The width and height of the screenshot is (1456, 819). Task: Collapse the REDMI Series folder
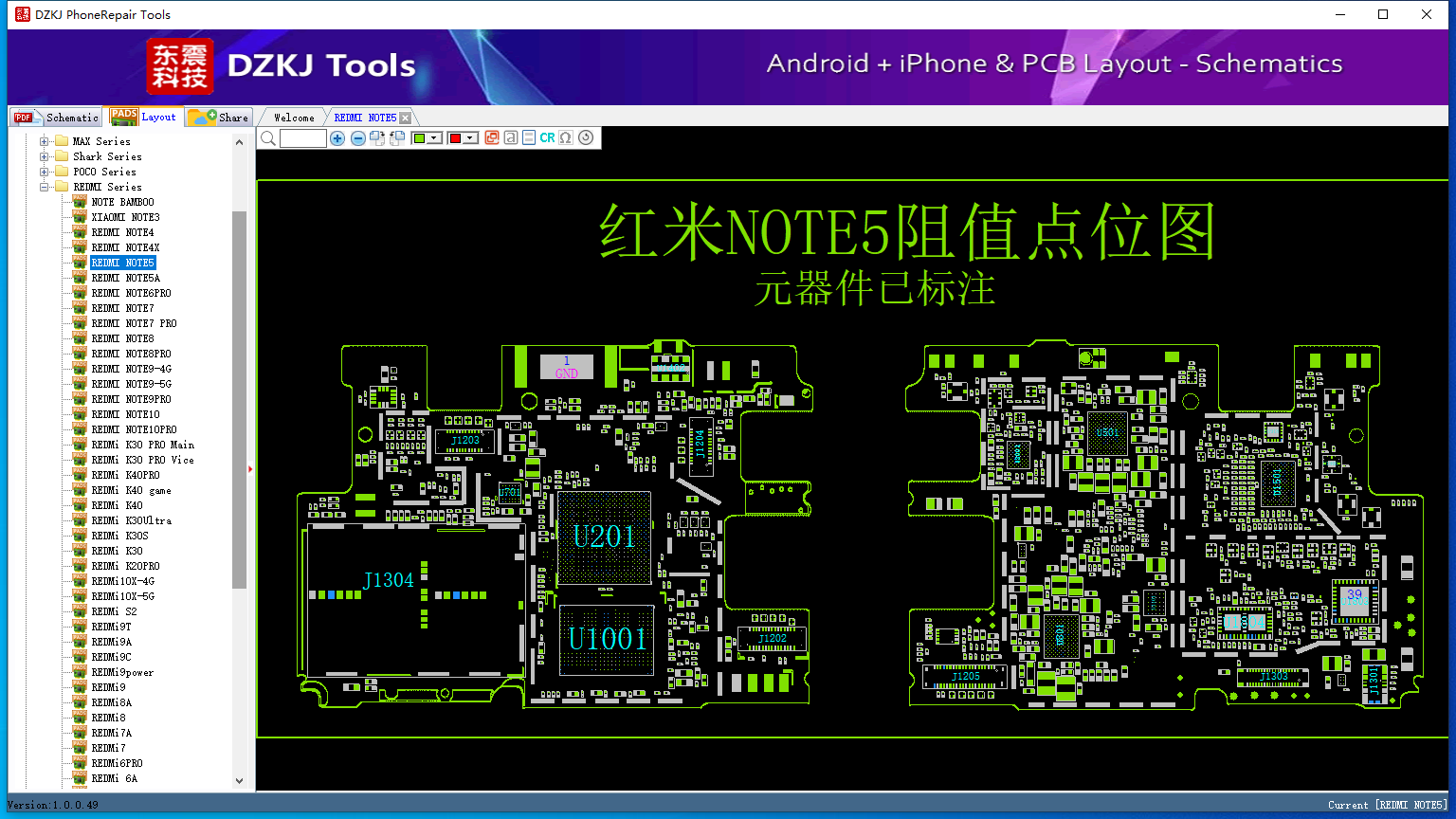coord(44,187)
